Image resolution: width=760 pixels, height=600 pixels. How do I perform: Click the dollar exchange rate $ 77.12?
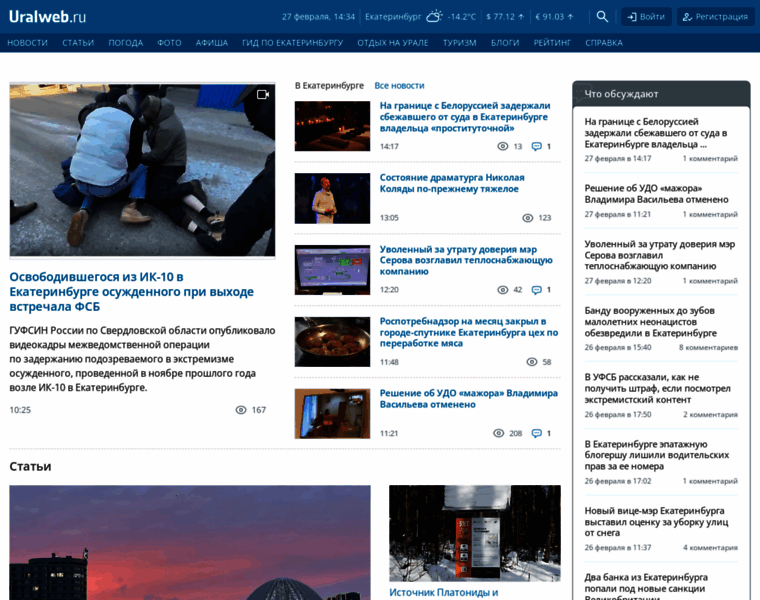(x=504, y=16)
